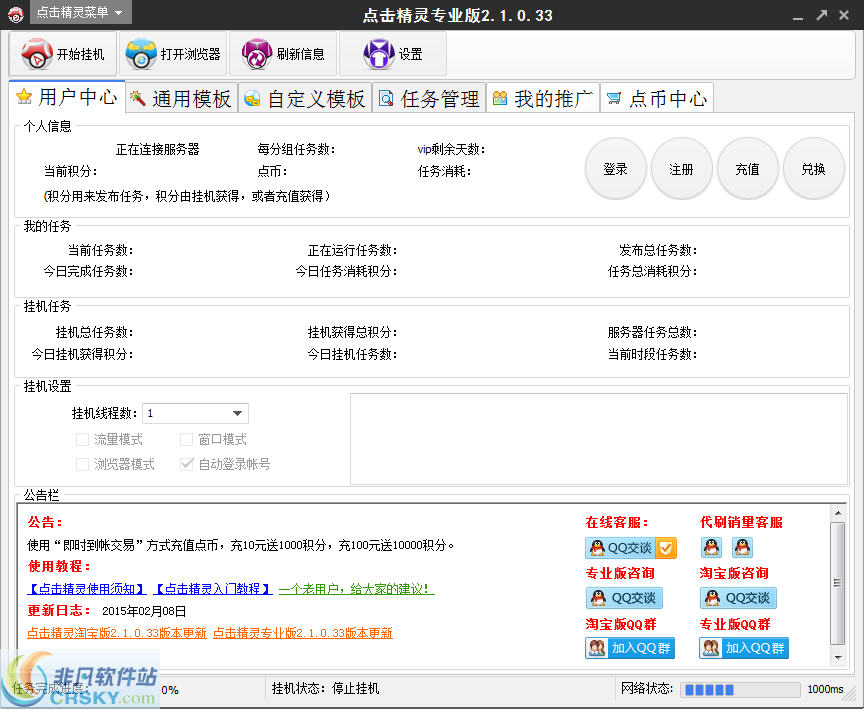Click 加入QQ群 under 淘宝版QQ群
Image resolution: width=864 pixels, height=709 pixels.
point(630,648)
